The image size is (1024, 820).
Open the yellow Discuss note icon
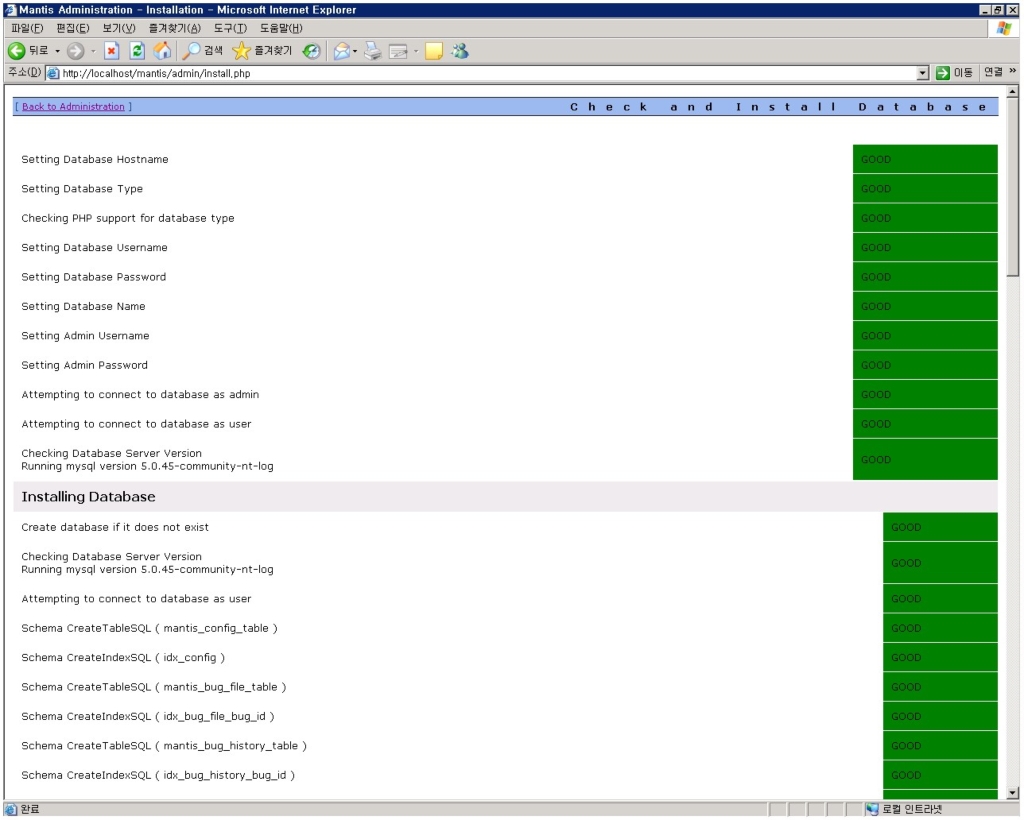(x=434, y=51)
